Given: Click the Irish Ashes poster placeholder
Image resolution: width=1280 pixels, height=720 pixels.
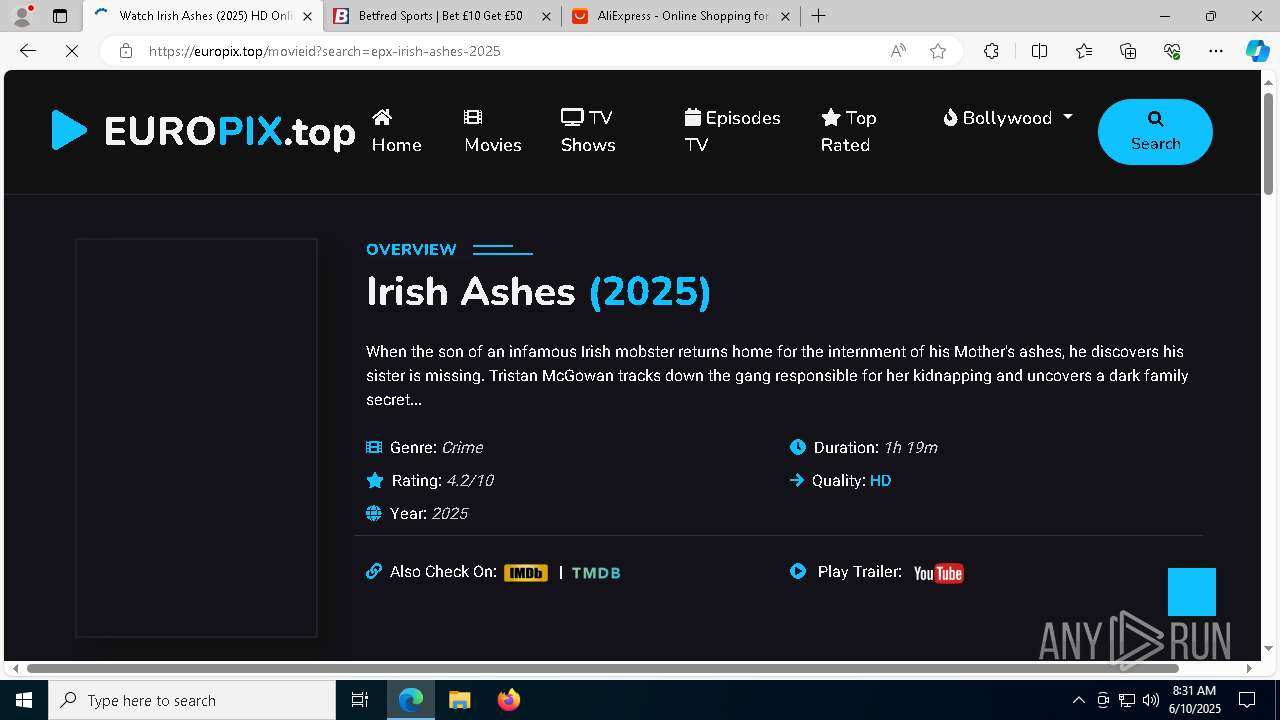Looking at the screenshot, I should click(196, 438).
